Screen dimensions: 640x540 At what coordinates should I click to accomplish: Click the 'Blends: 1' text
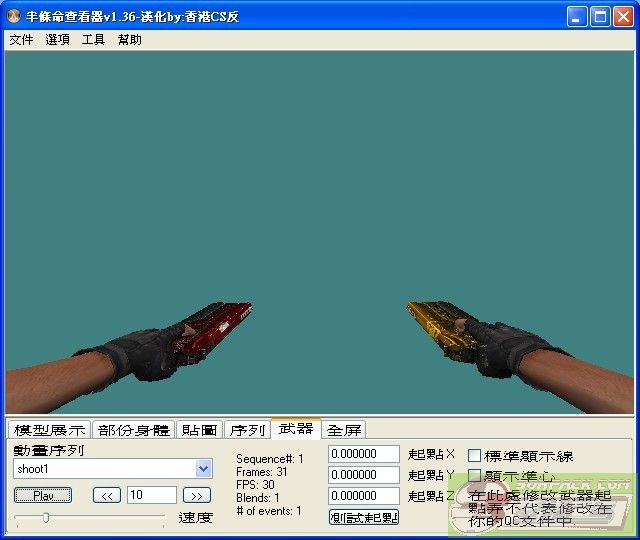(258, 498)
